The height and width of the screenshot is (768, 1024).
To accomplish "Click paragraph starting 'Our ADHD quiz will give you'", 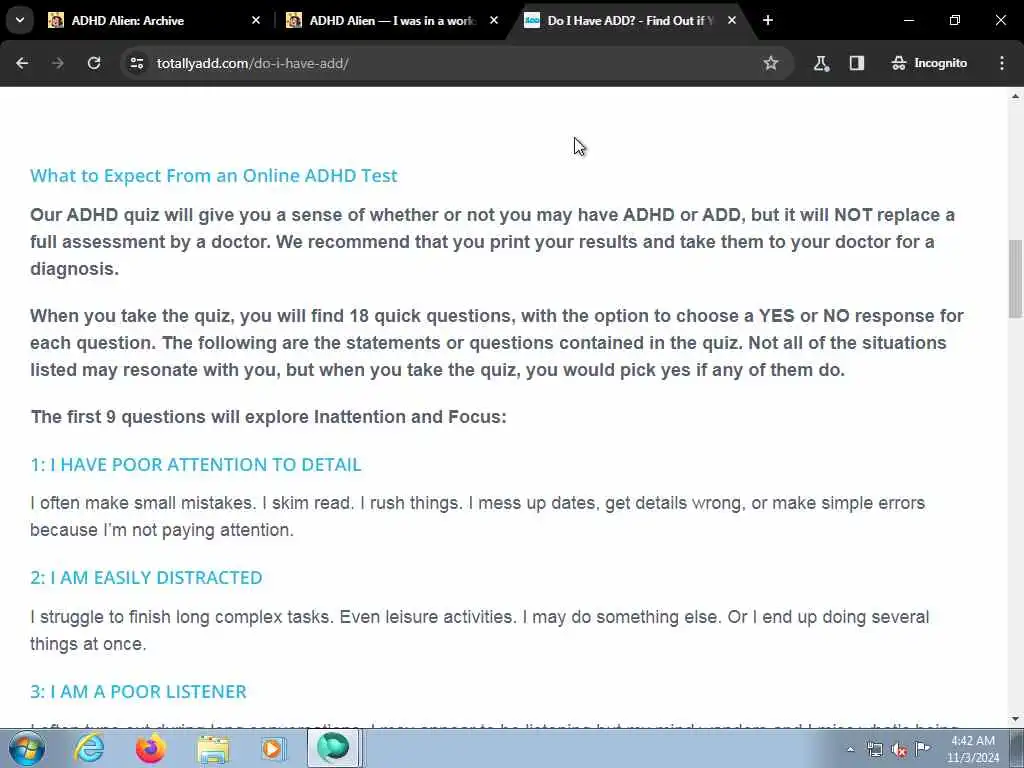I will [492, 242].
